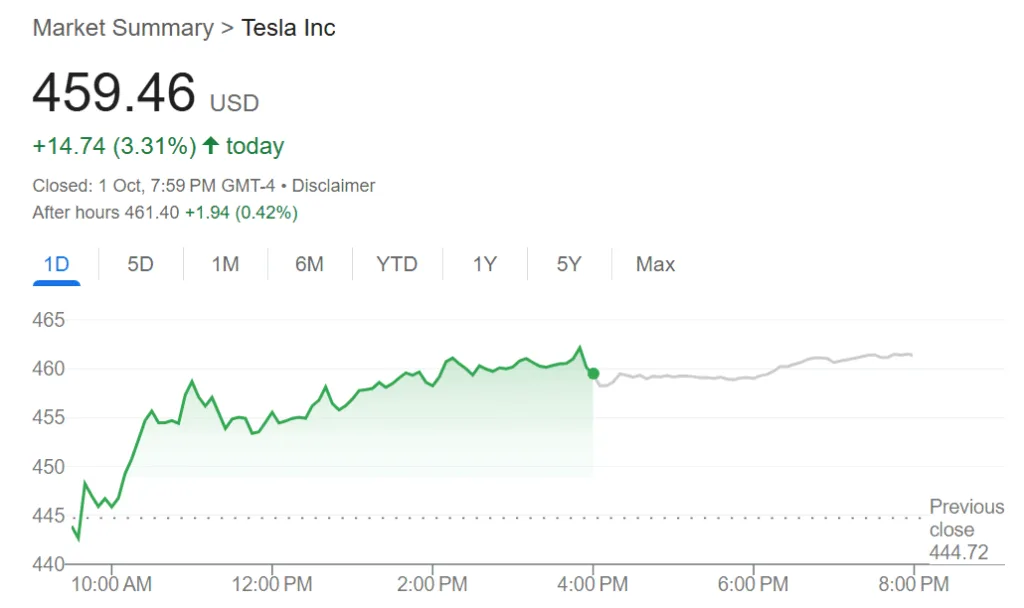The width and height of the screenshot is (1024, 608).
Task: Navigate back to Market Summary
Action: (x=120, y=28)
